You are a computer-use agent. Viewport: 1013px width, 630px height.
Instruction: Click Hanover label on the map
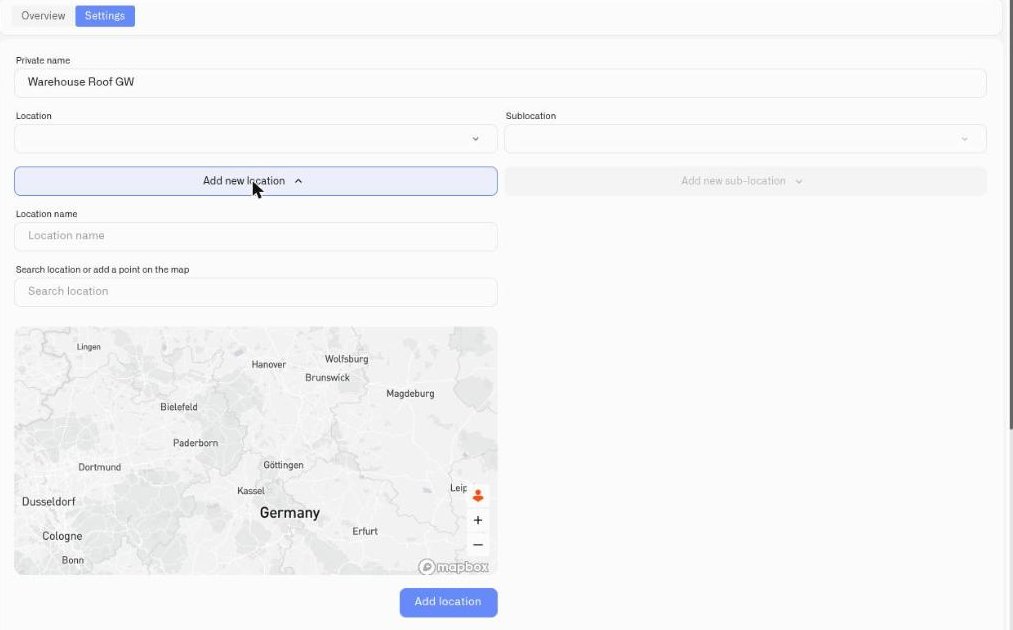point(269,364)
